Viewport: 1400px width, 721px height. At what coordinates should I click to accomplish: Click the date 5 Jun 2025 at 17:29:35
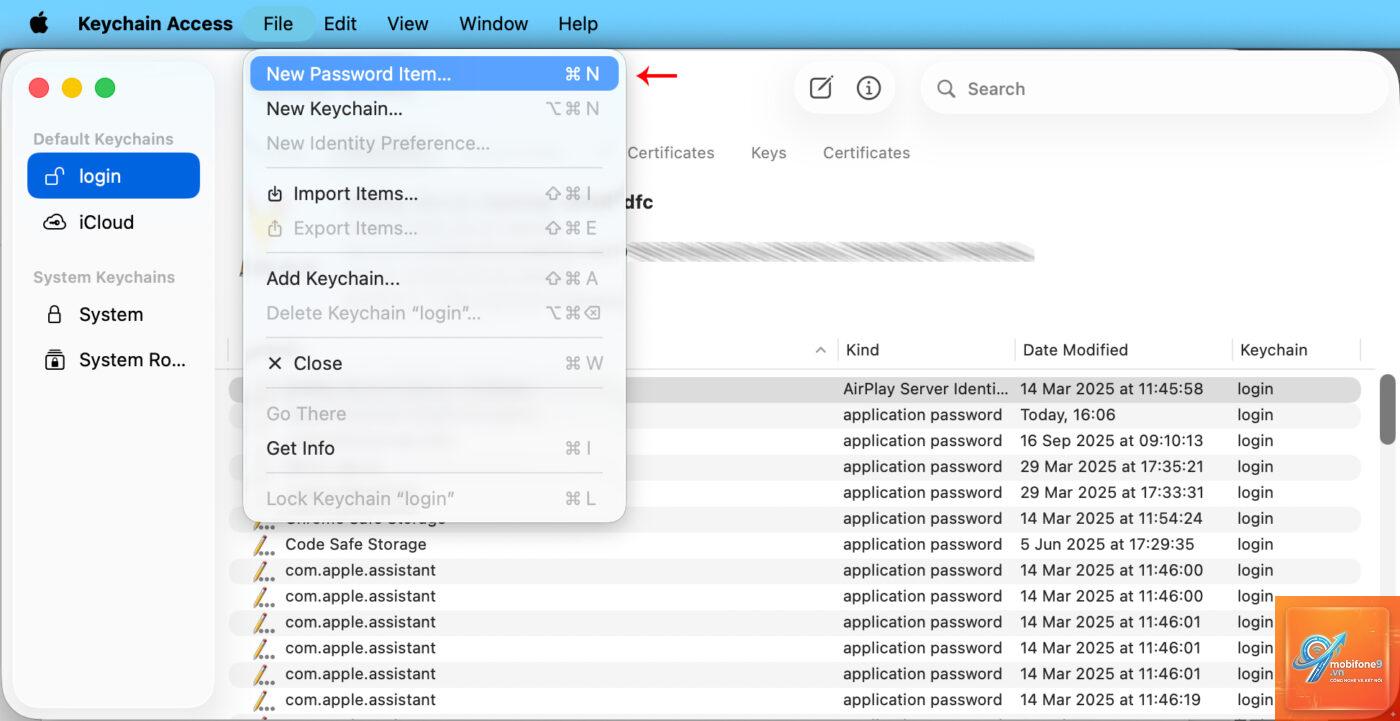(1107, 545)
